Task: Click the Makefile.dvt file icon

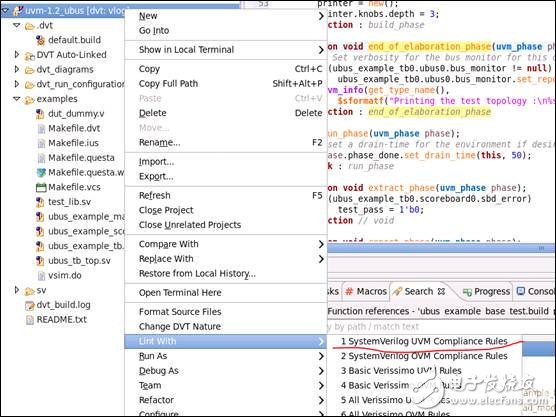Action: [x=41, y=129]
